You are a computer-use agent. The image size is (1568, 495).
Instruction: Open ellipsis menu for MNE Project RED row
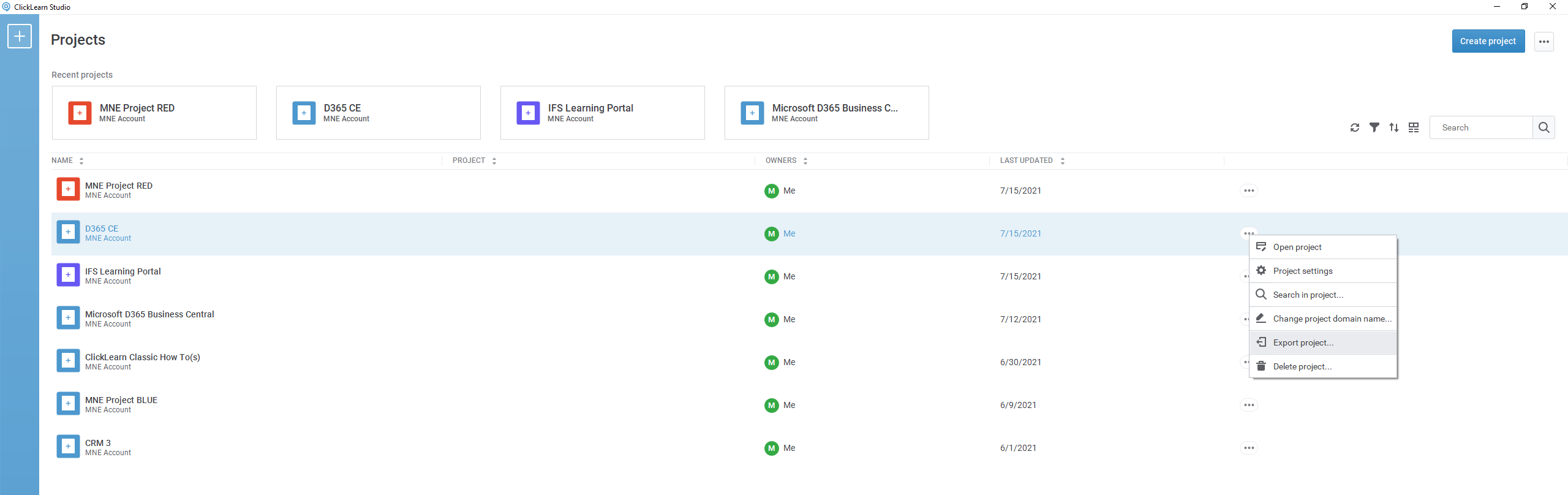coord(1249,191)
